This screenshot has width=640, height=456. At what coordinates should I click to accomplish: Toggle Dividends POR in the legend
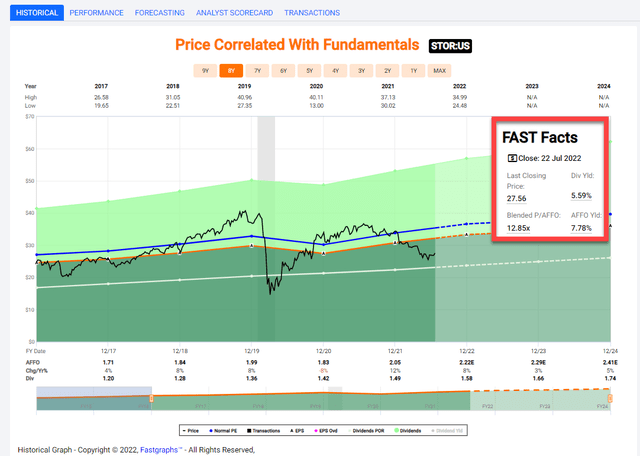point(366,431)
